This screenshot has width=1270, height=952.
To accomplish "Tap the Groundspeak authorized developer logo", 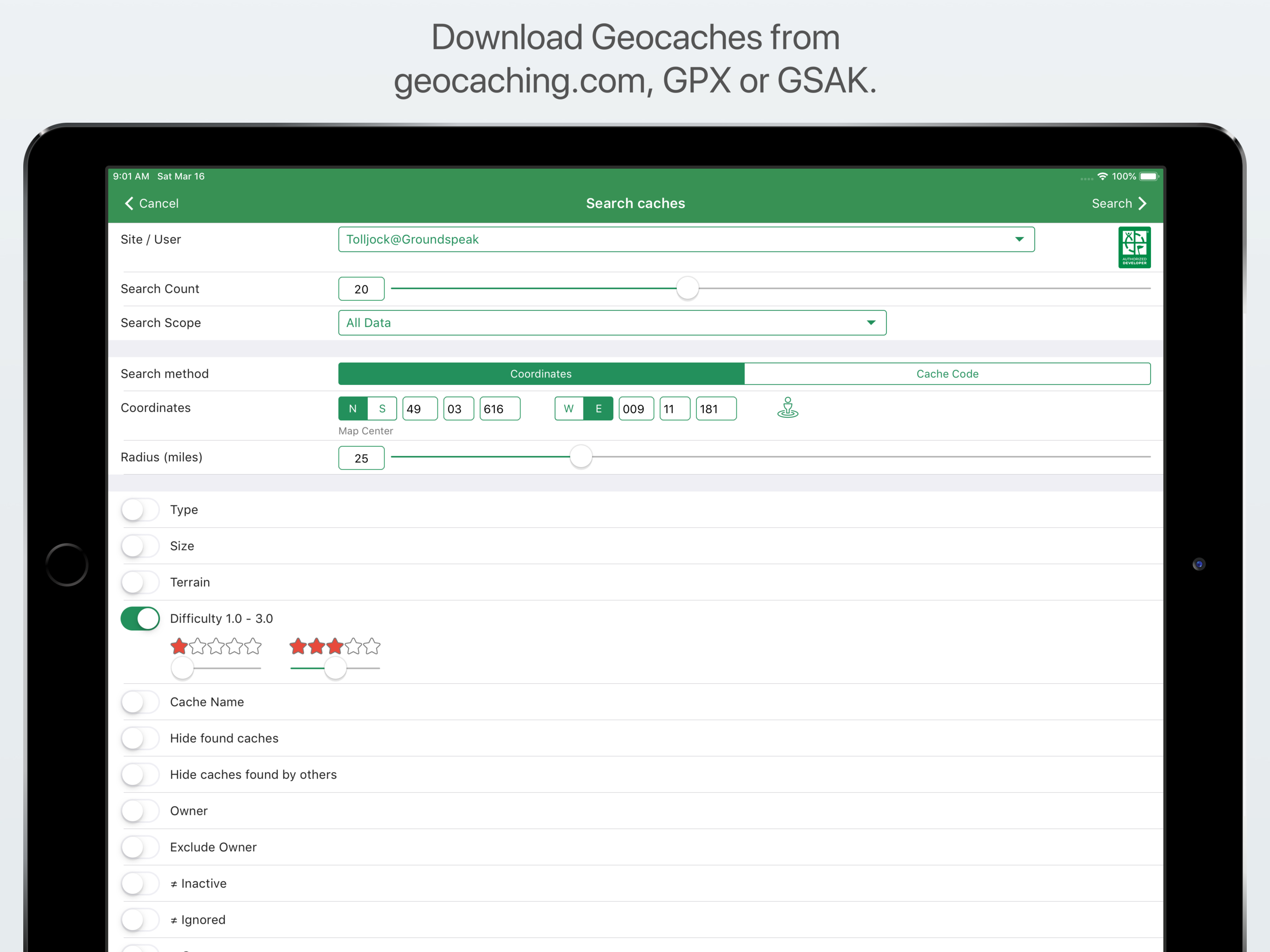I will point(1134,247).
